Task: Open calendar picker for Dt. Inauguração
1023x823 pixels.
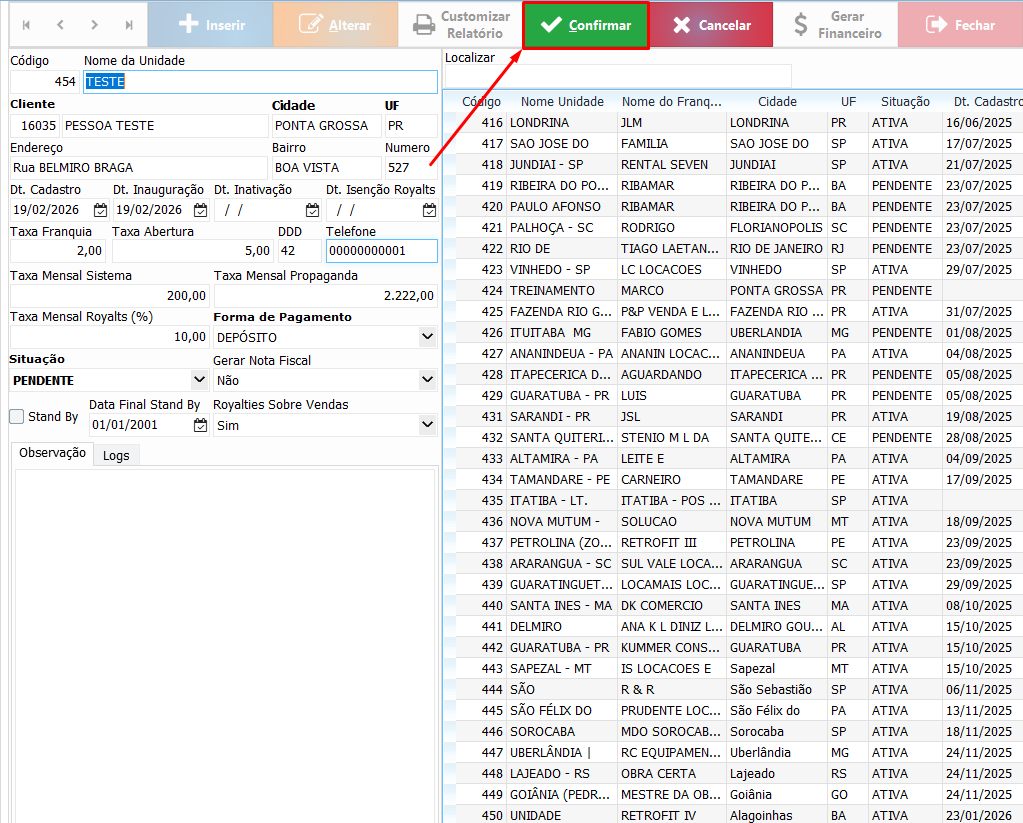Action: point(200,210)
